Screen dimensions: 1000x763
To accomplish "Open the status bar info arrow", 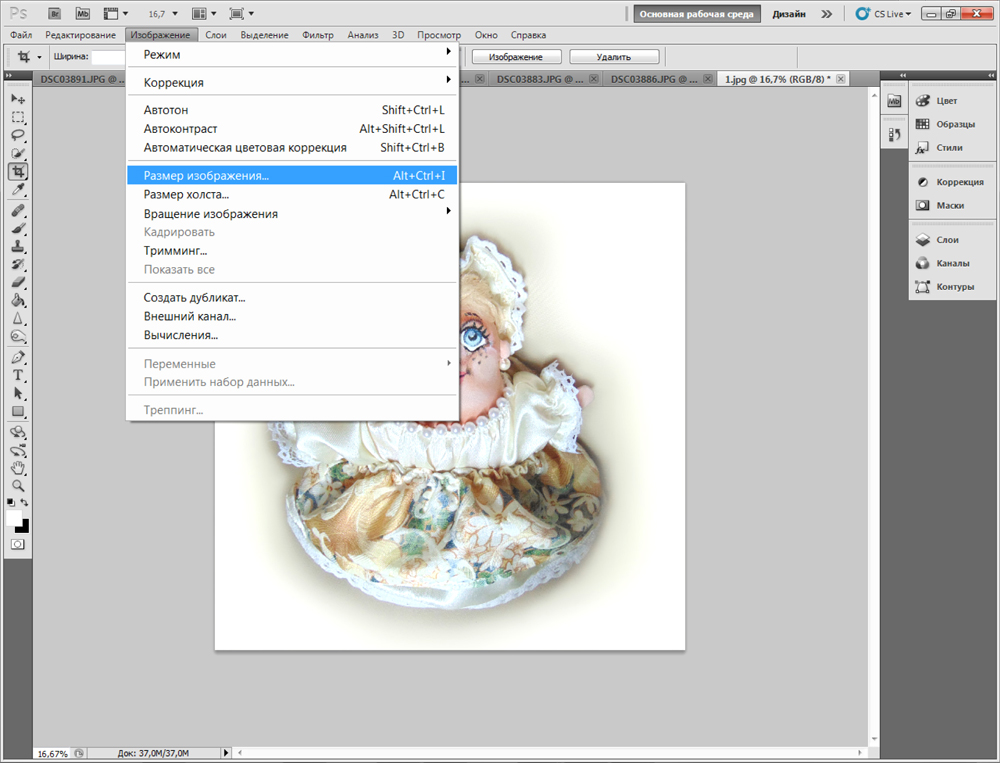I will [x=226, y=753].
